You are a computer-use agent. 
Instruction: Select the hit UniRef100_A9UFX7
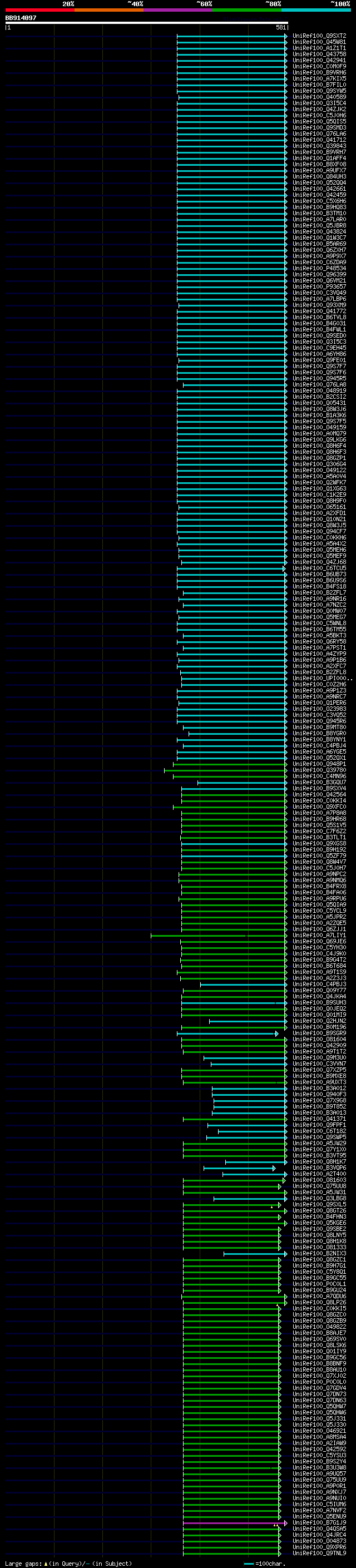point(319,170)
